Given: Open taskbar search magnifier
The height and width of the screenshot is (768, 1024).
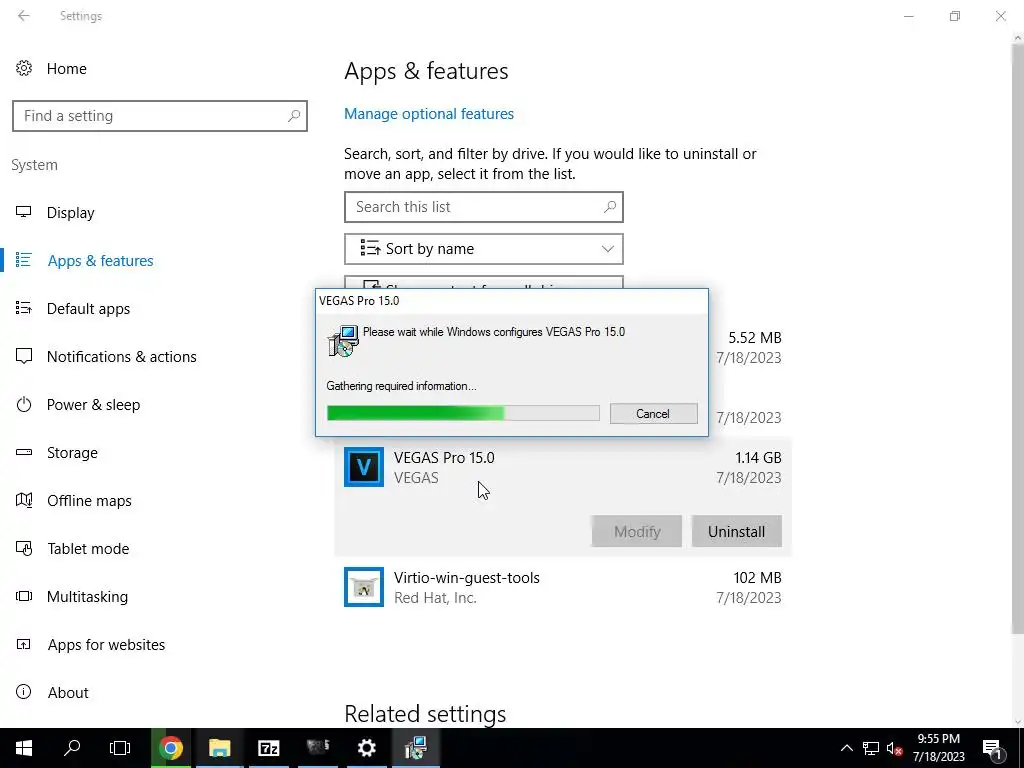Looking at the screenshot, I should pyautogui.click(x=72, y=748).
